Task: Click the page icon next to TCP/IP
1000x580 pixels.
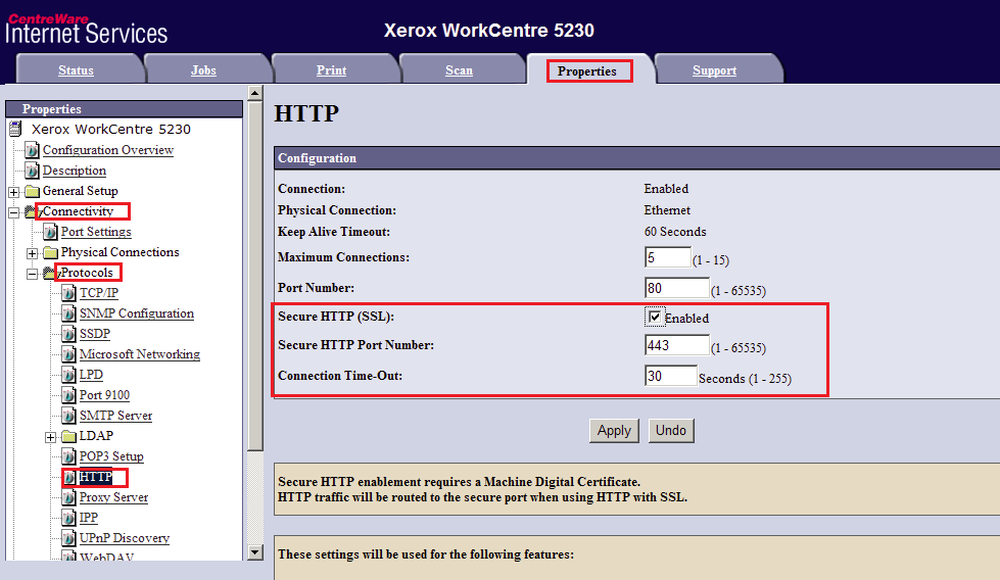Action: [x=69, y=293]
